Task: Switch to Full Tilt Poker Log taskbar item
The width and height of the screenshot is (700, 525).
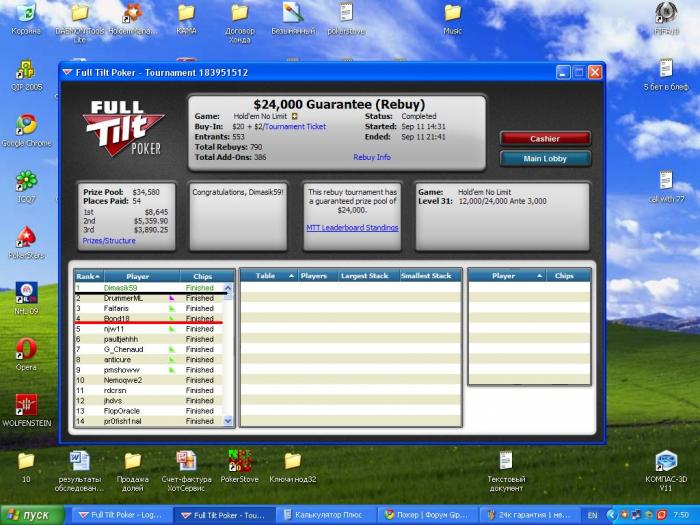Action: tap(120, 515)
